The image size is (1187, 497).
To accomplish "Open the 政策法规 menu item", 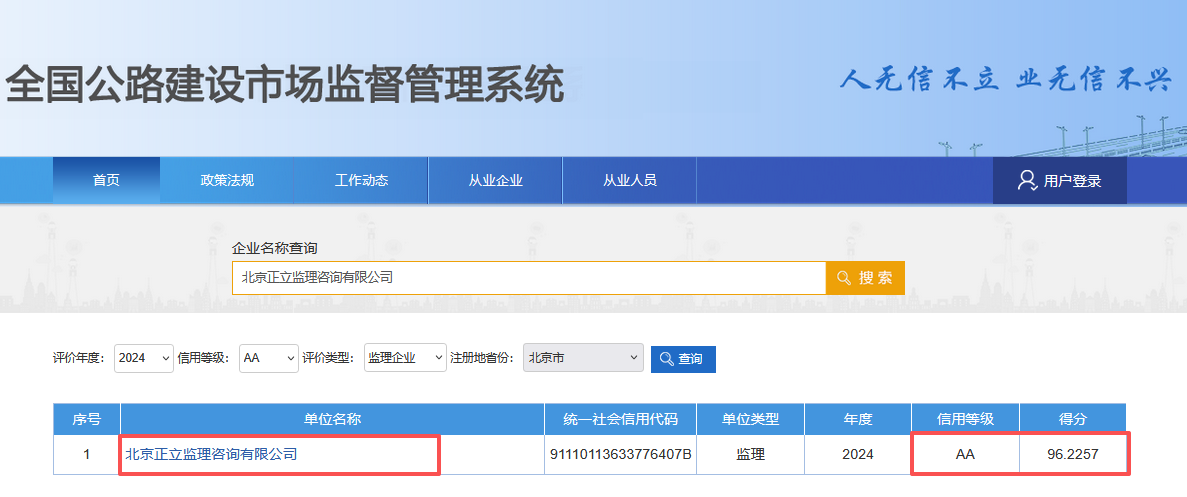I will (x=227, y=180).
